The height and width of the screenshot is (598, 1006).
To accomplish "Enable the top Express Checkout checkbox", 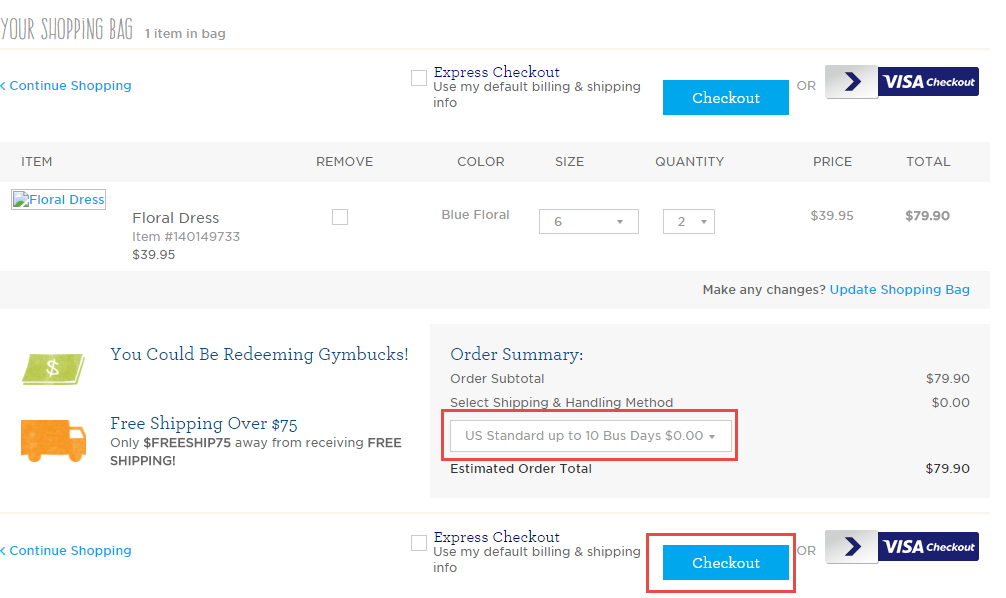I will tap(419, 78).
